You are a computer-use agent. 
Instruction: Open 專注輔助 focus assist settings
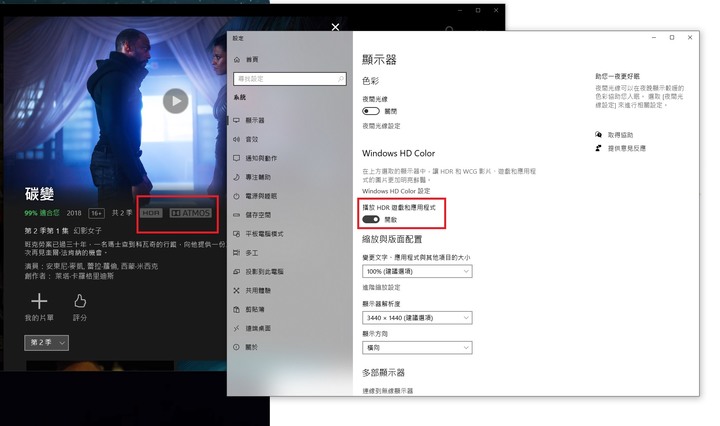coord(258,177)
